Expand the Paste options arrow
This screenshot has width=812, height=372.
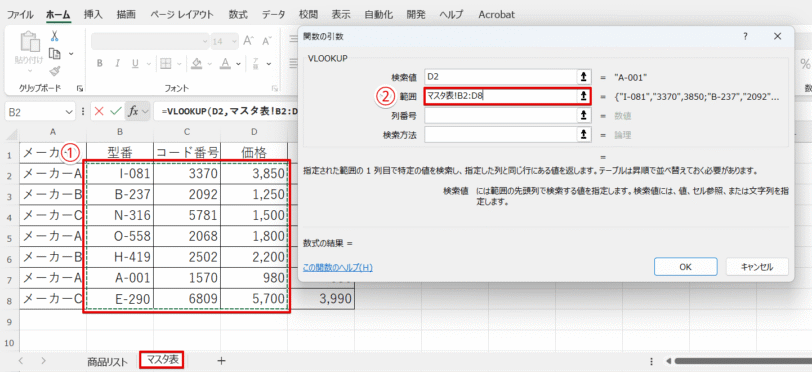point(29,70)
